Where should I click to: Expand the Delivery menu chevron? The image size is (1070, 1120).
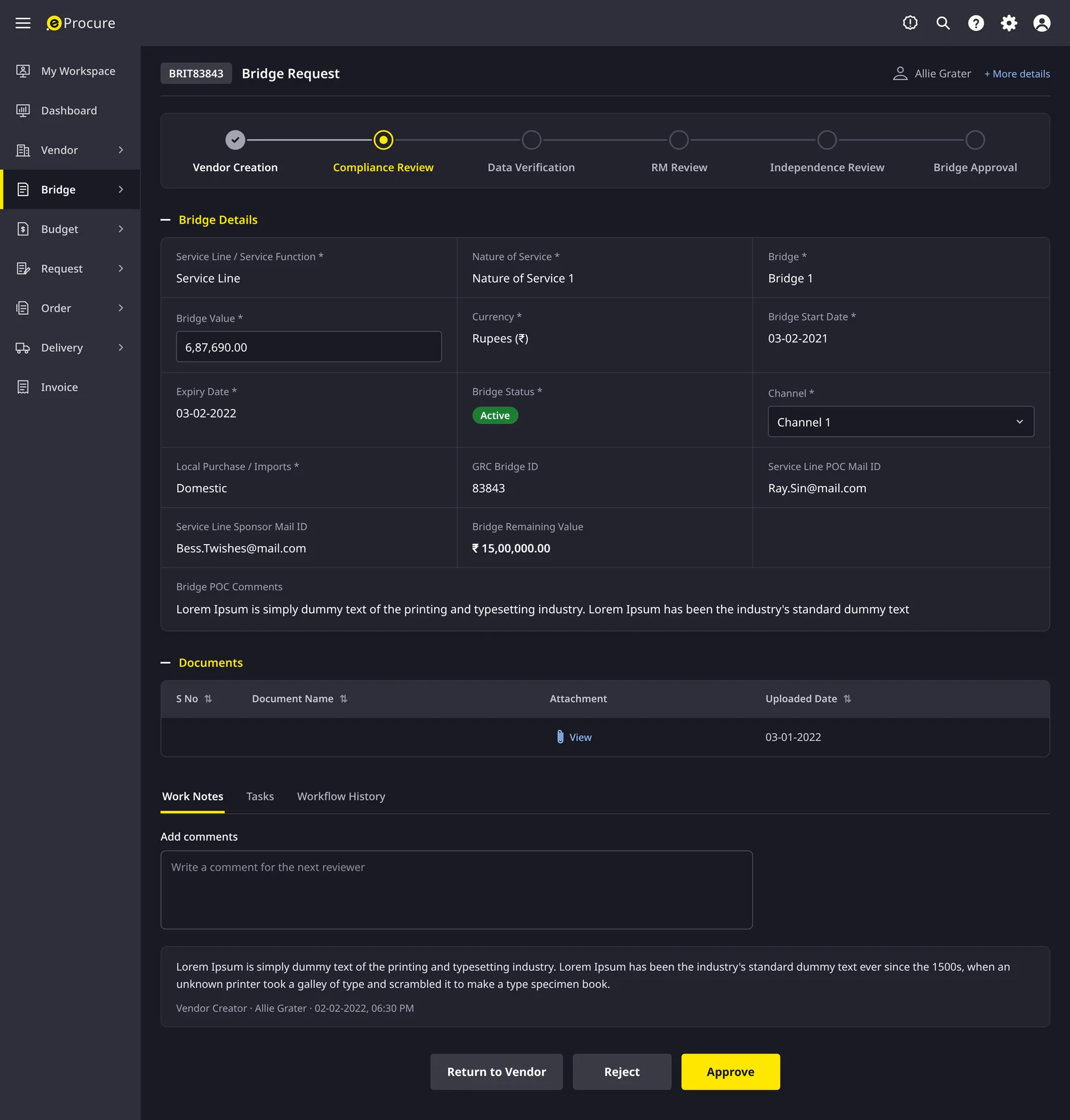tap(121, 347)
